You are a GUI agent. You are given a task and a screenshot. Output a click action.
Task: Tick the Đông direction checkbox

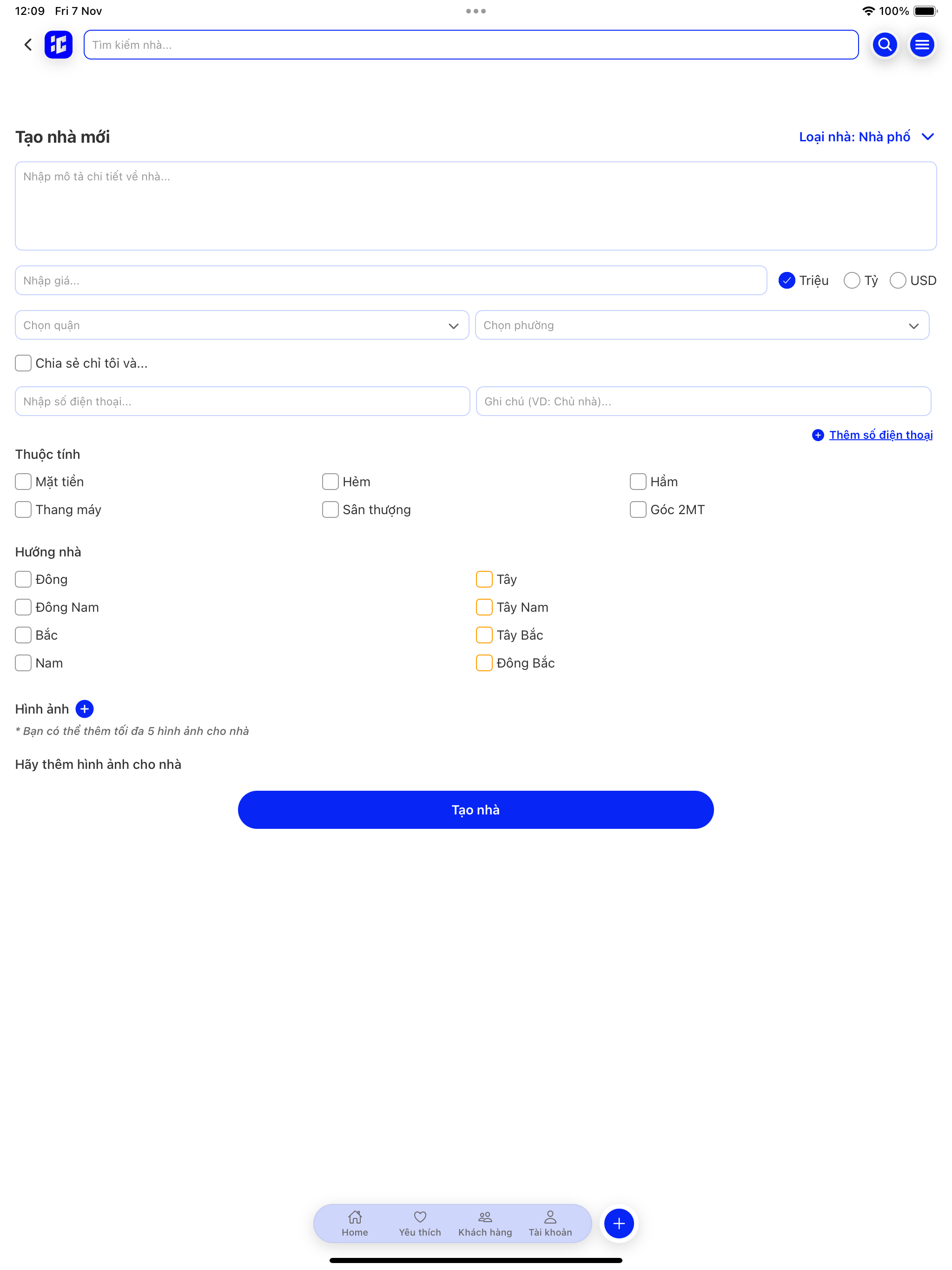pos(23,579)
